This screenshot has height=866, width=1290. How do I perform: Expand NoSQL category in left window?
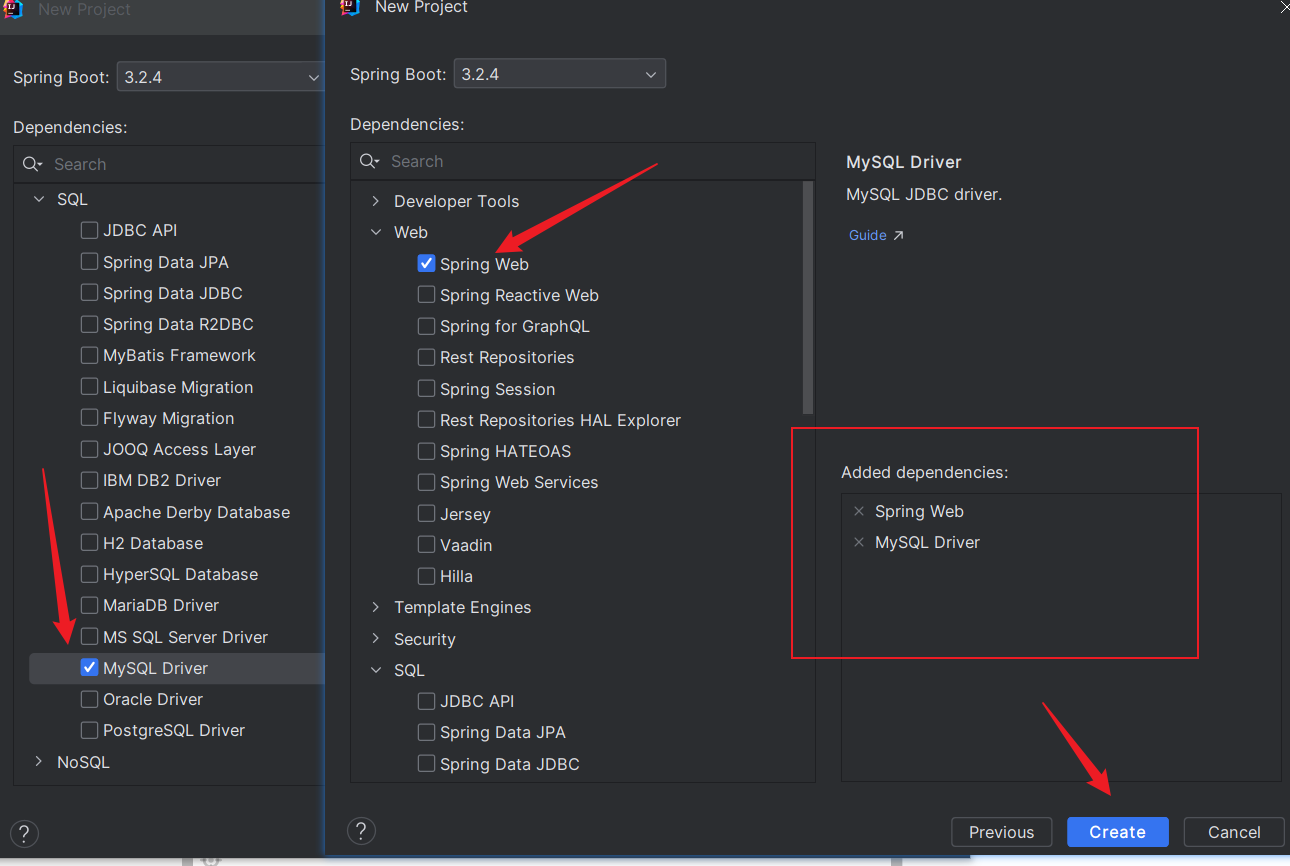[39, 762]
